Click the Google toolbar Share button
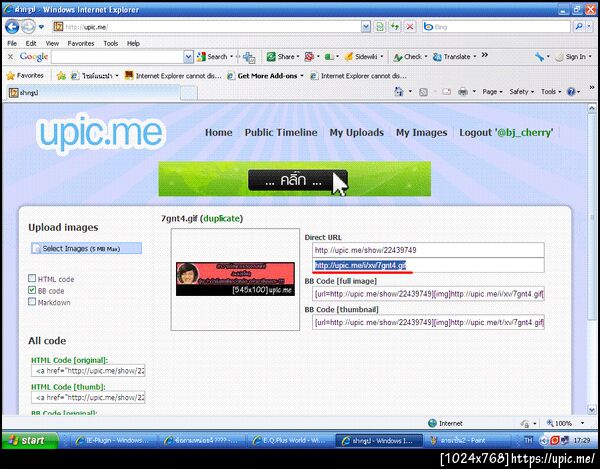This screenshot has width=600, height=469. point(281,57)
